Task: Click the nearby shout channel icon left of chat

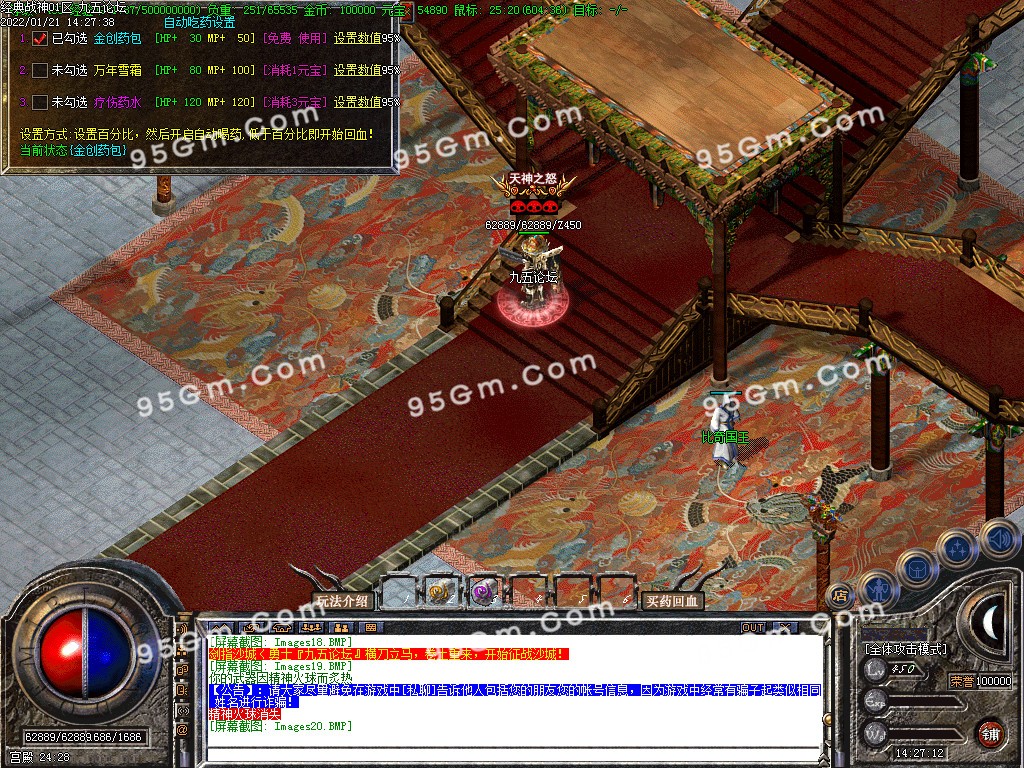Action: (x=182, y=629)
